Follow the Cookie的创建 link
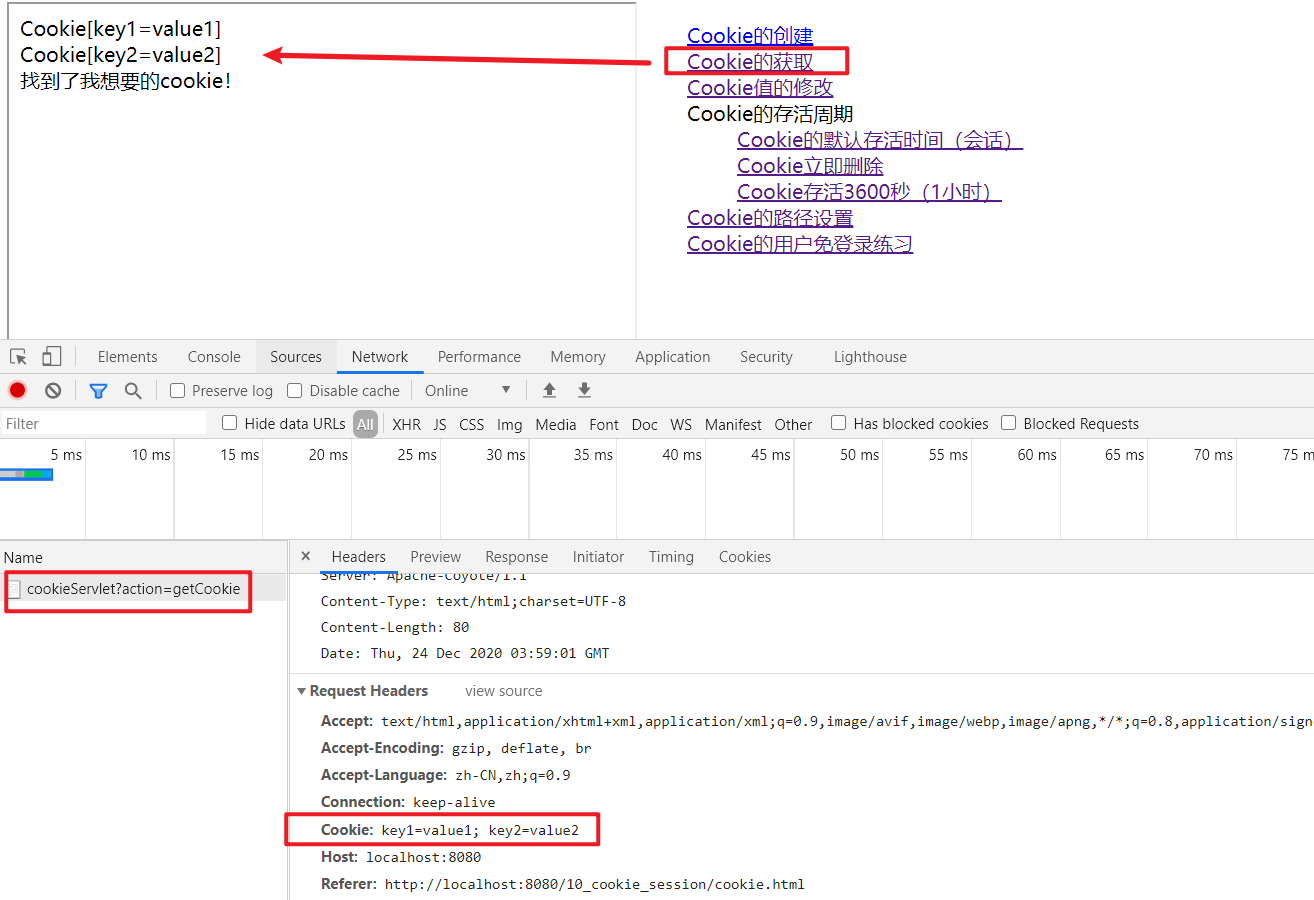 (750, 36)
